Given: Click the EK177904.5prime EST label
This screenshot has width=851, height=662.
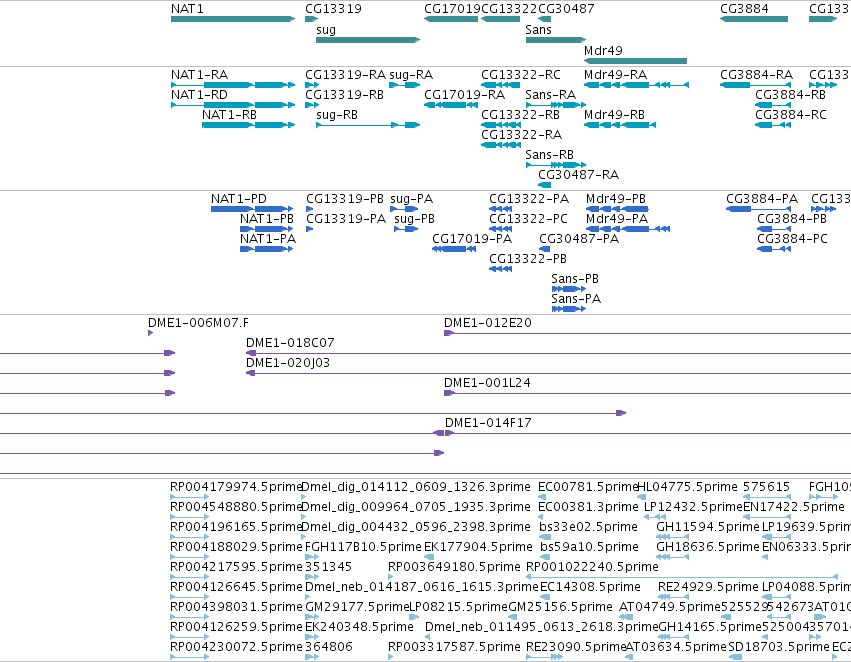Looking at the screenshot, I should click(x=478, y=547).
